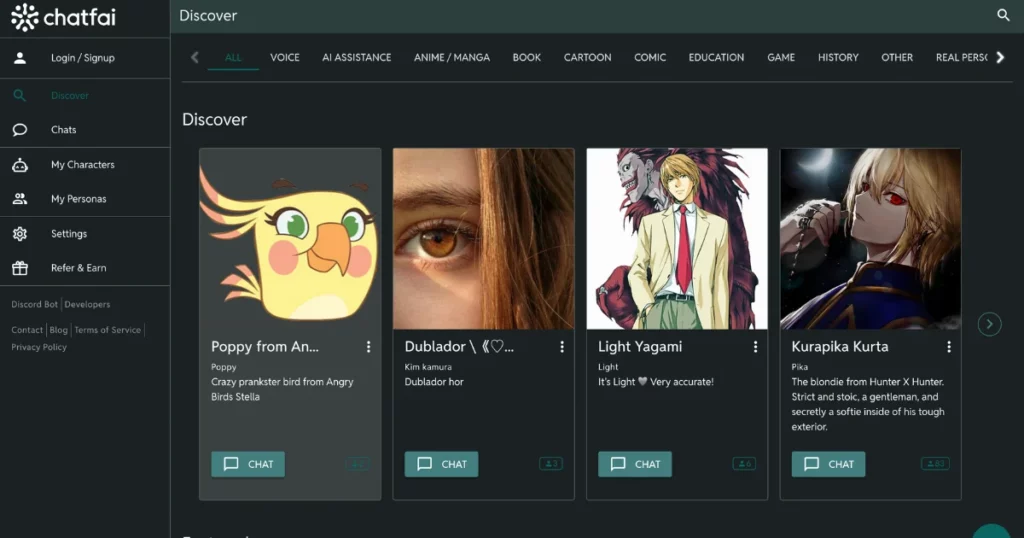Screen dimensions: 1024x538
Task: Open options menu for Poppy from An... card
Action: point(368,347)
